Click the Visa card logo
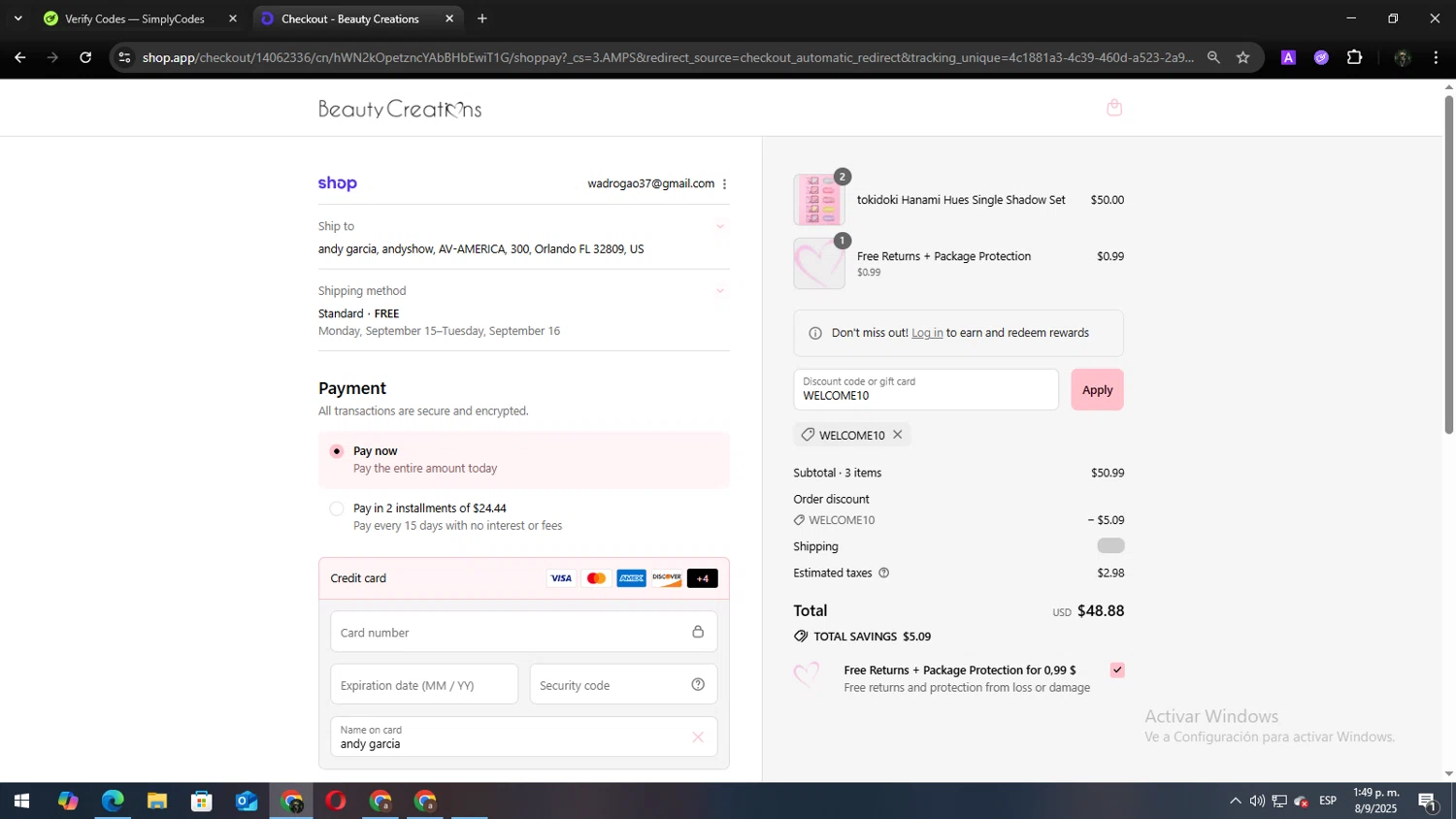The width and height of the screenshot is (1456, 819). click(x=561, y=578)
